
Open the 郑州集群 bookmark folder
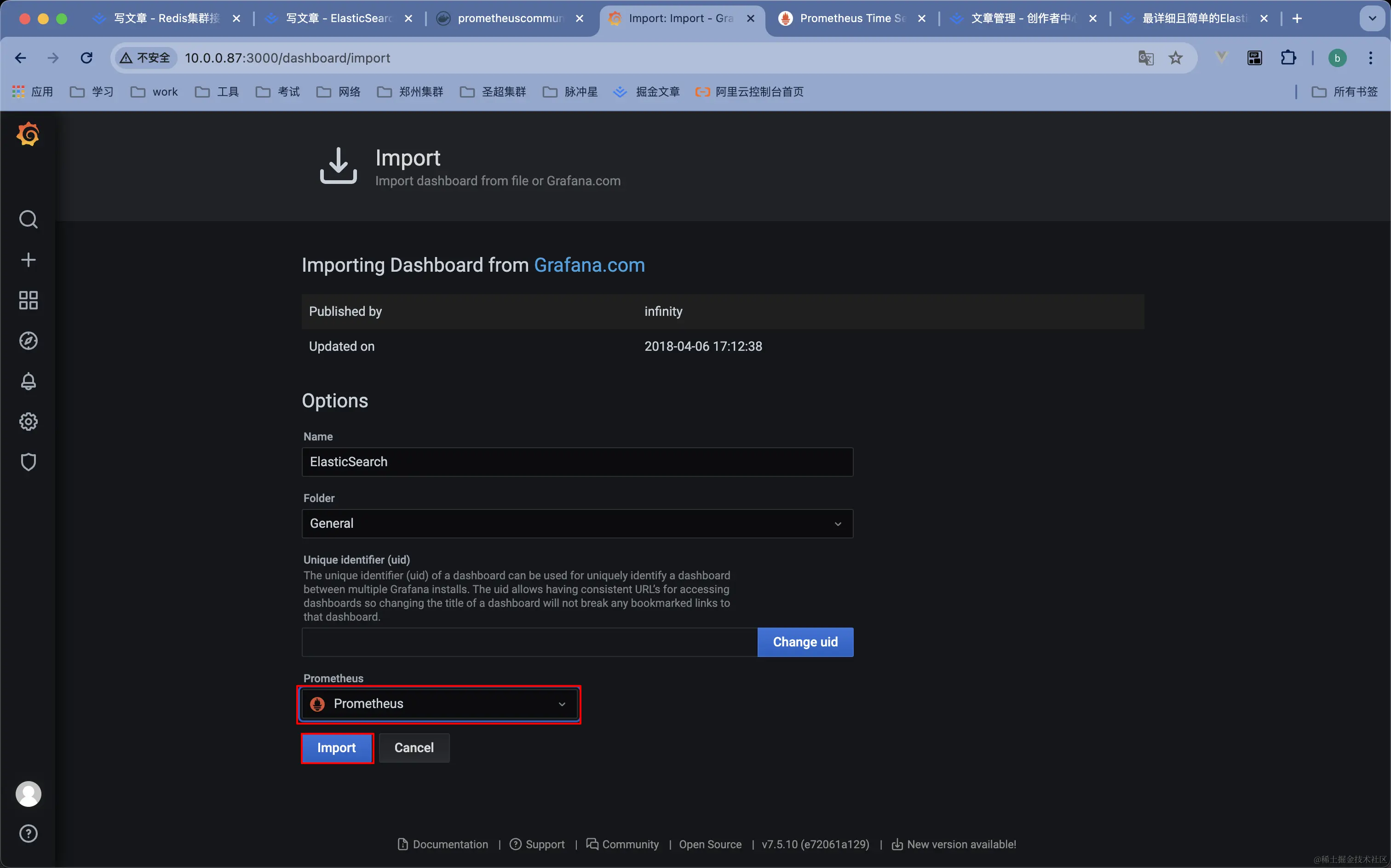410,92
